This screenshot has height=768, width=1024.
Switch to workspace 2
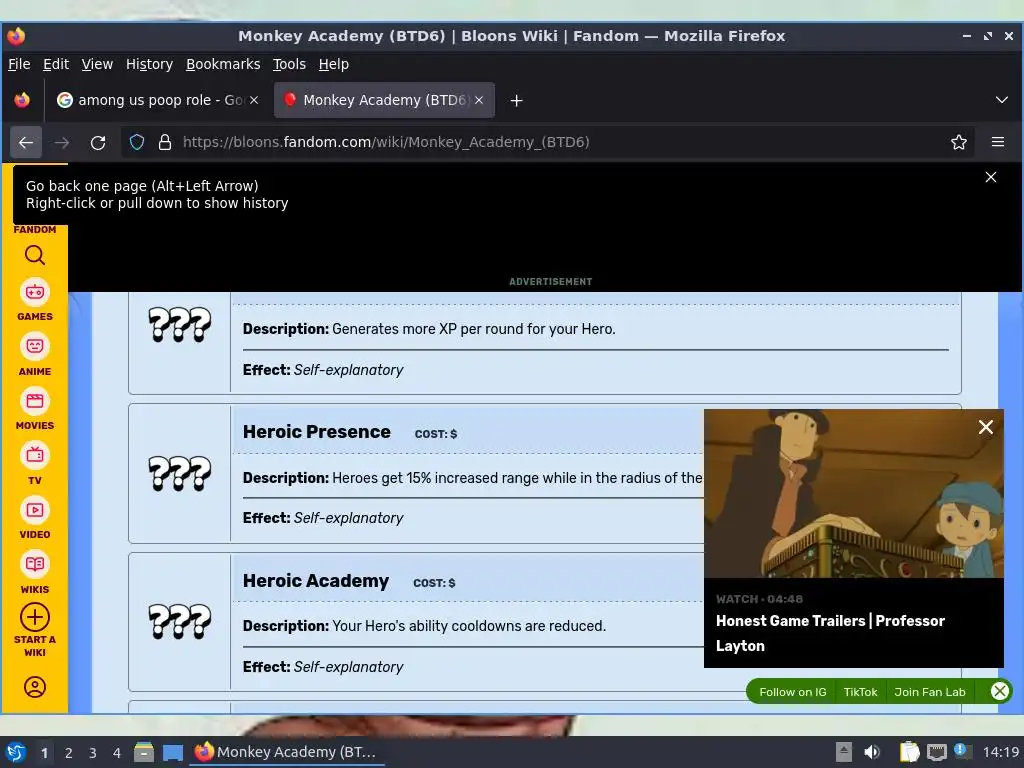pos(69,753)
